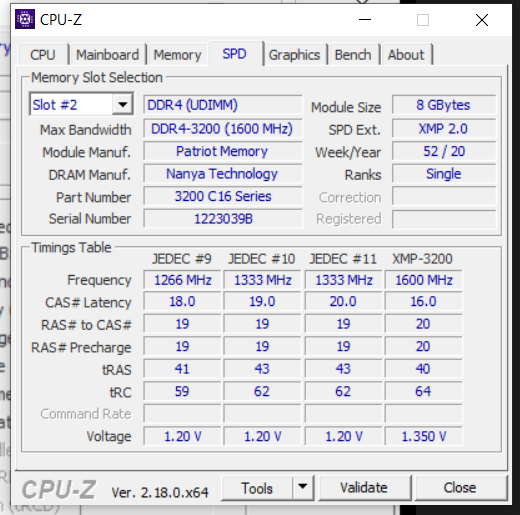Image resolution: width=520 pixels, height=515 pixels.
Task: Click the 16.0 XMP CAS# Latency cell
Action: click(424, 302)
